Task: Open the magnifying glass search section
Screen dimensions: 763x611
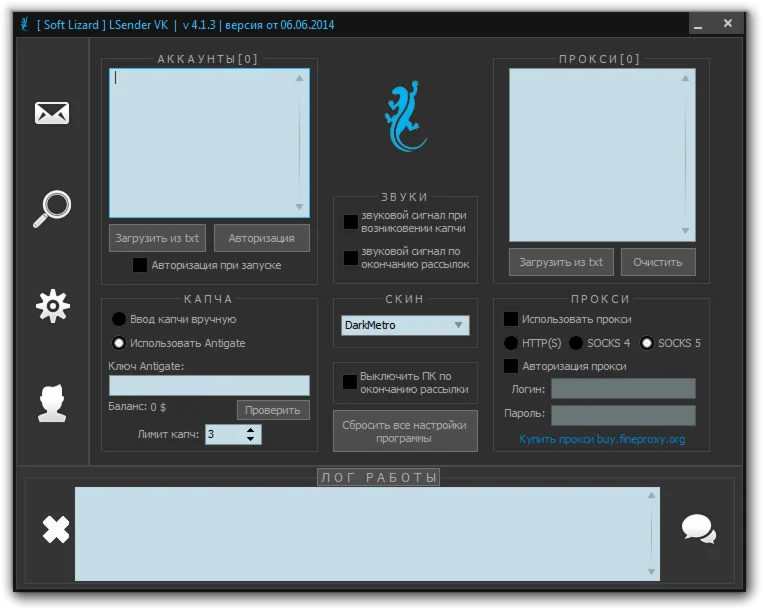Action: 52,208
